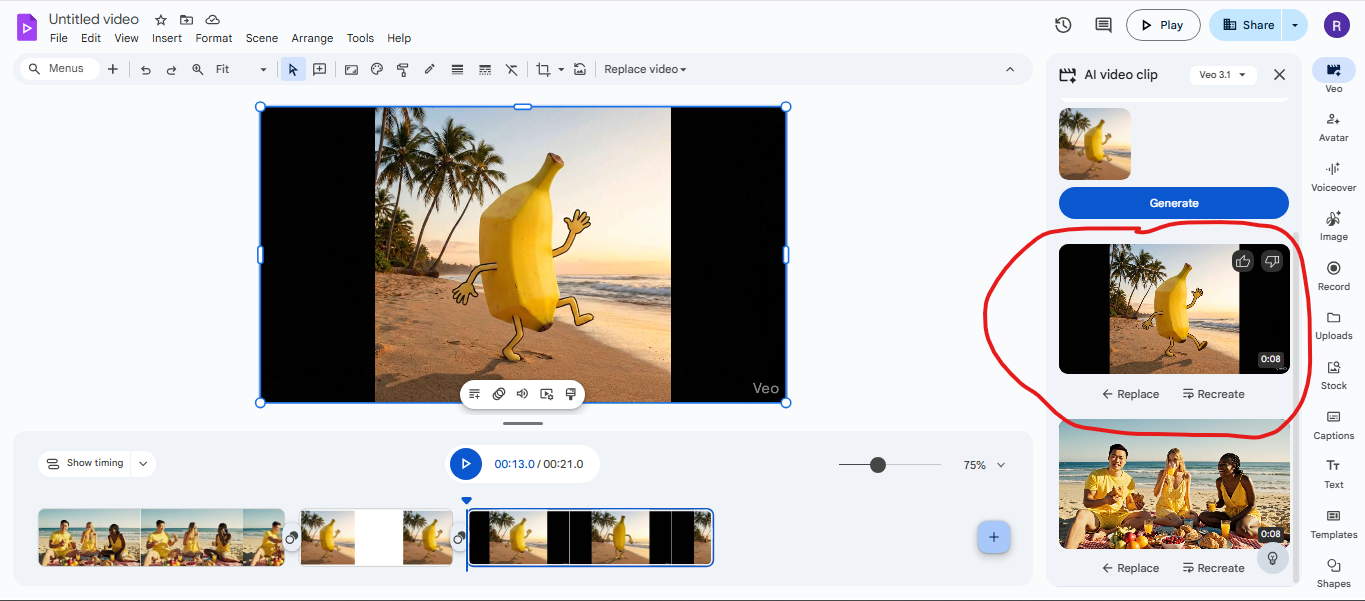
Task: Open the Voiceover panel in sidebar
Action: click(x=1333, y=176)
